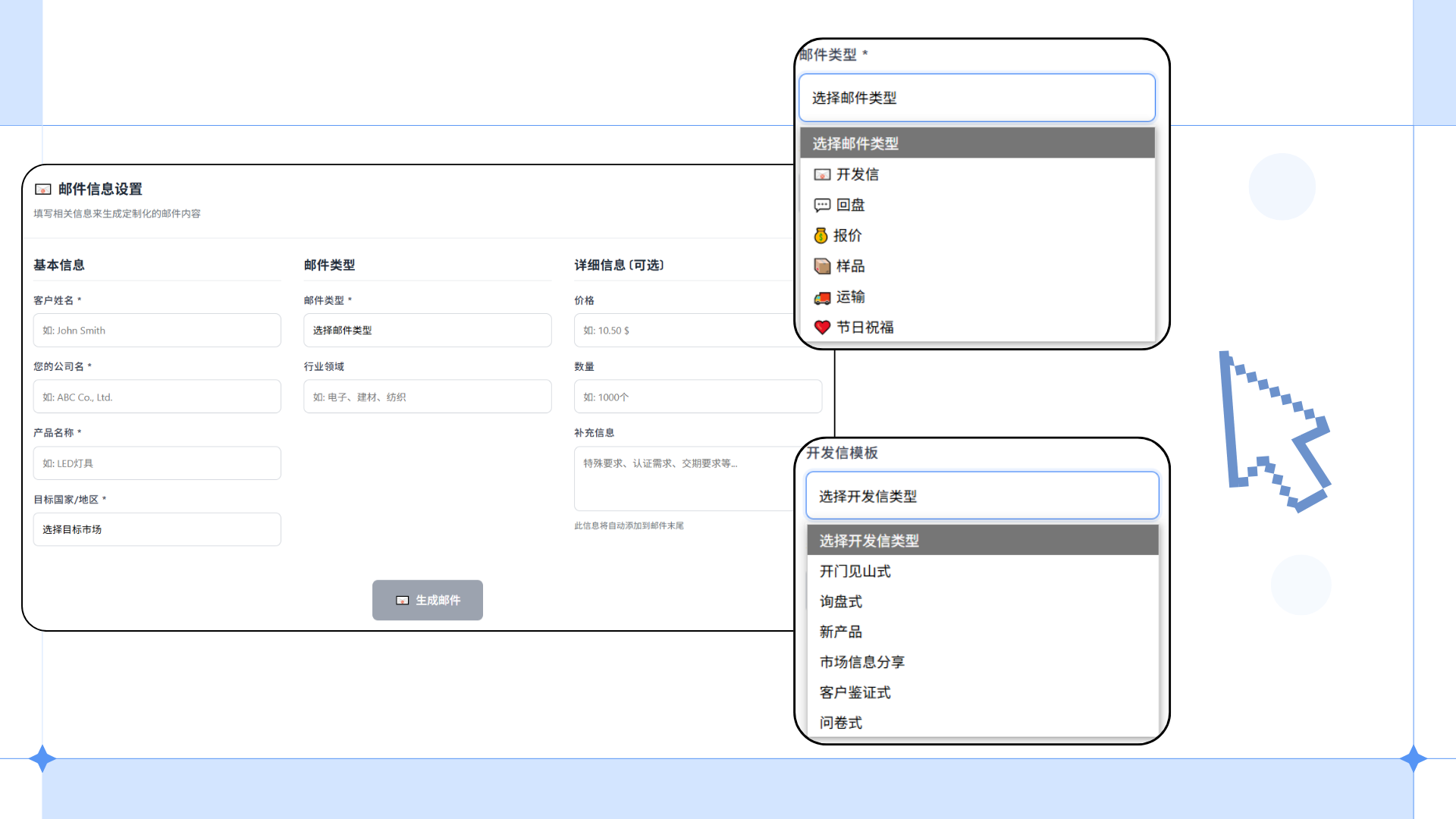1456x819 pixels.
Task: Open the 选择目标市场 country dropdown
Action: point(157,529)
